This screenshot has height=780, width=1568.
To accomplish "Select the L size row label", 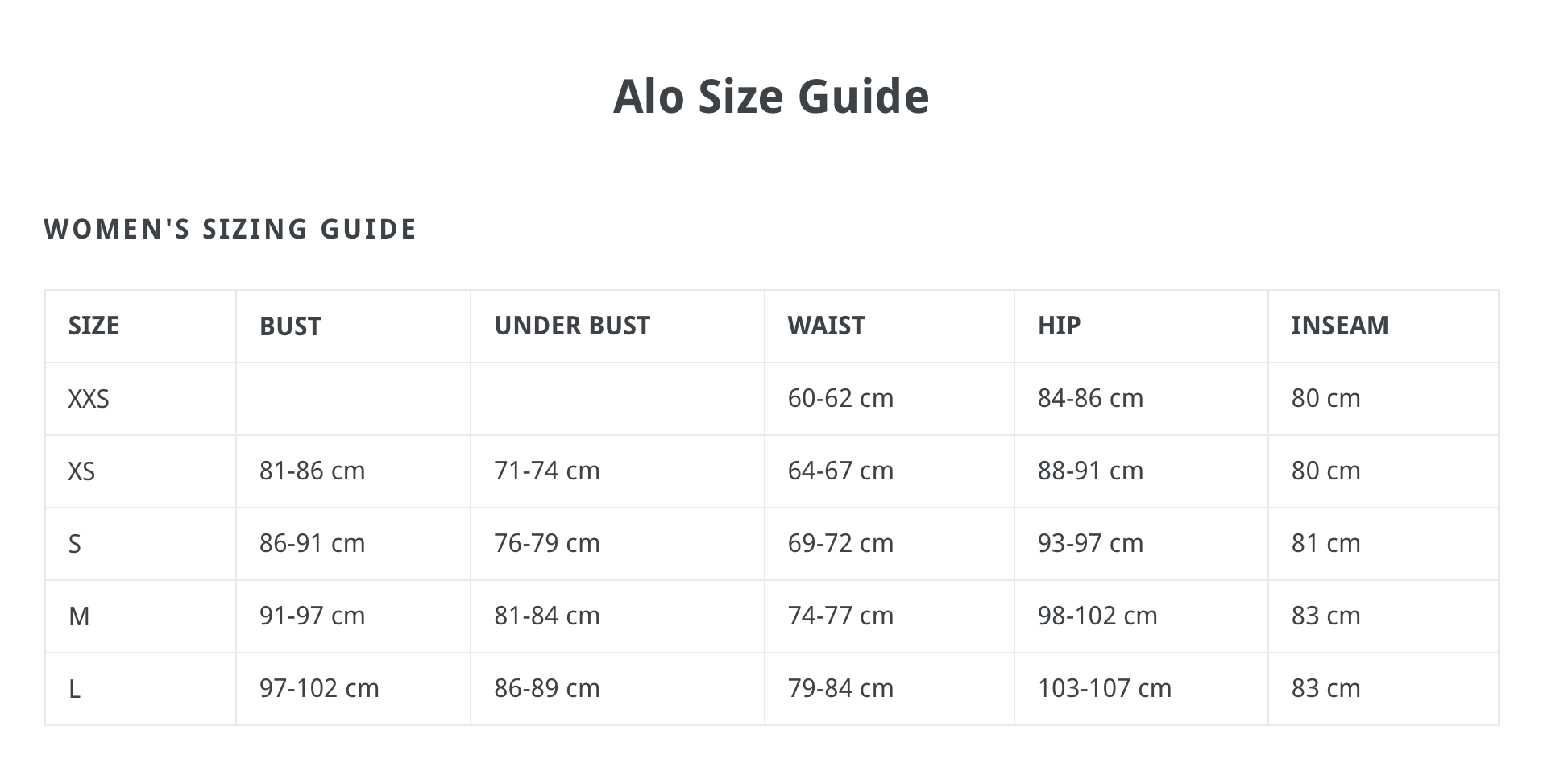I will click(74, 689).
